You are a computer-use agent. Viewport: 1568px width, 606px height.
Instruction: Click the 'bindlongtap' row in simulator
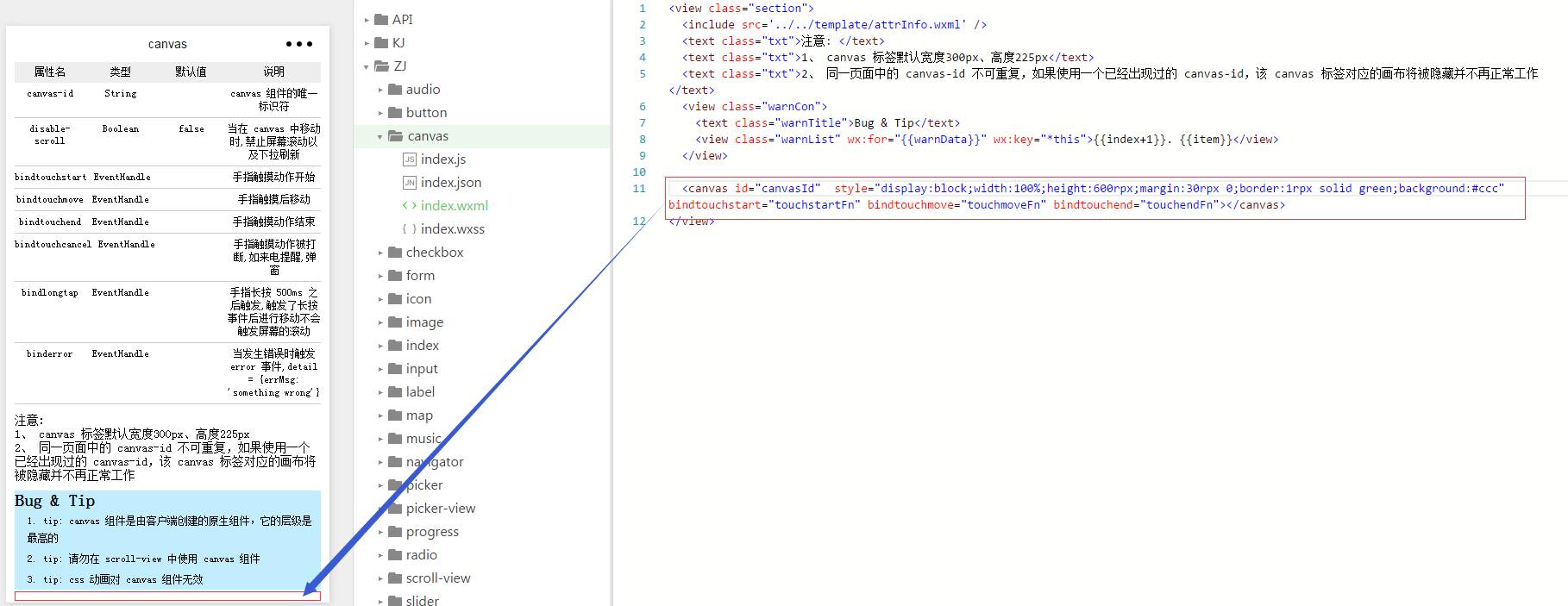[167, 312]
